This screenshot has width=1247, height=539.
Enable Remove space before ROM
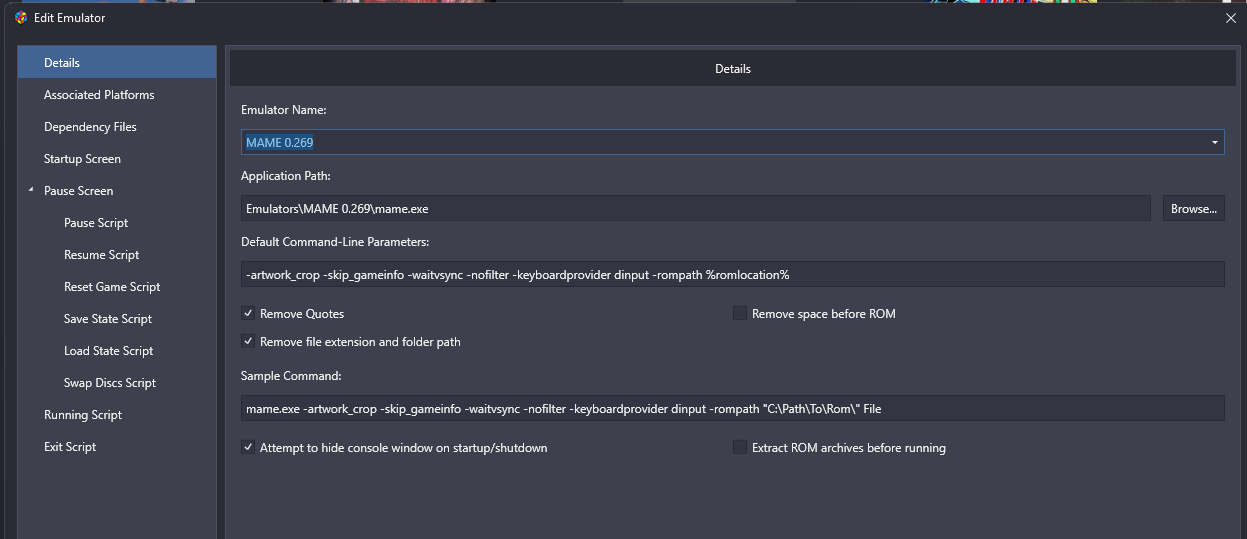click(740, 313)
